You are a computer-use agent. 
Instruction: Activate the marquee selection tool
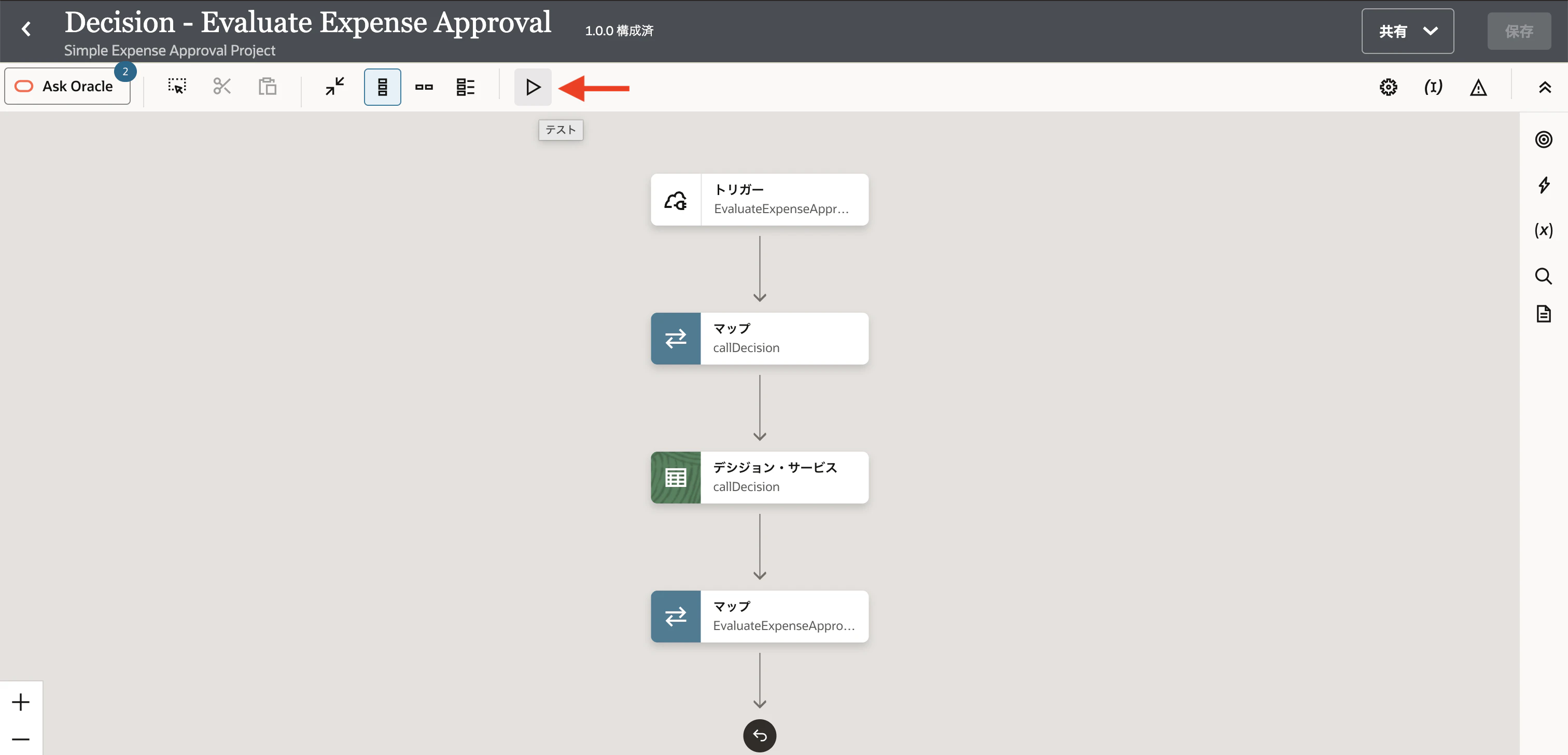click(x=177, y=87)
